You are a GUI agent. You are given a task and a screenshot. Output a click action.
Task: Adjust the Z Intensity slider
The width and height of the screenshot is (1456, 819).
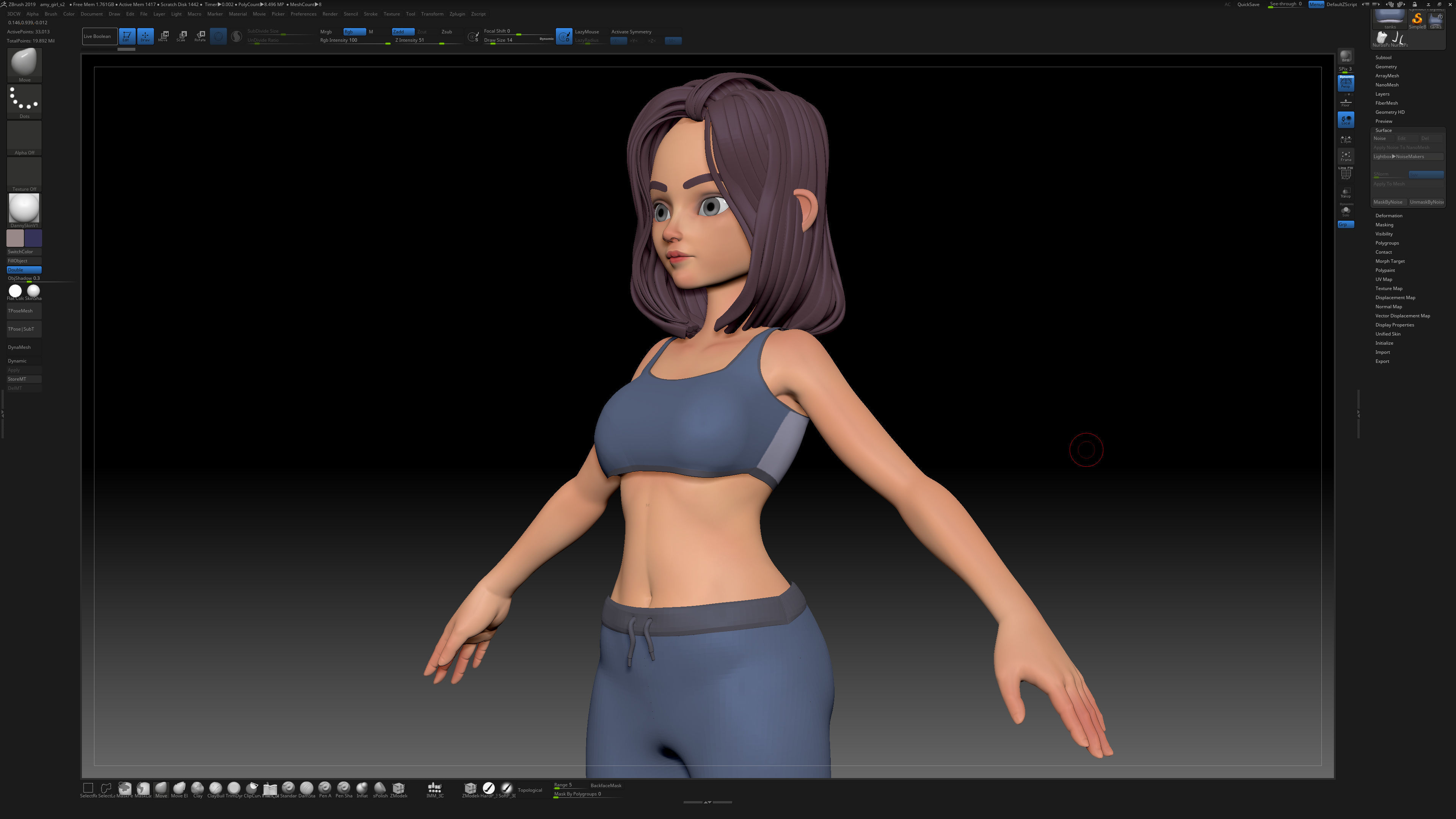428,40
